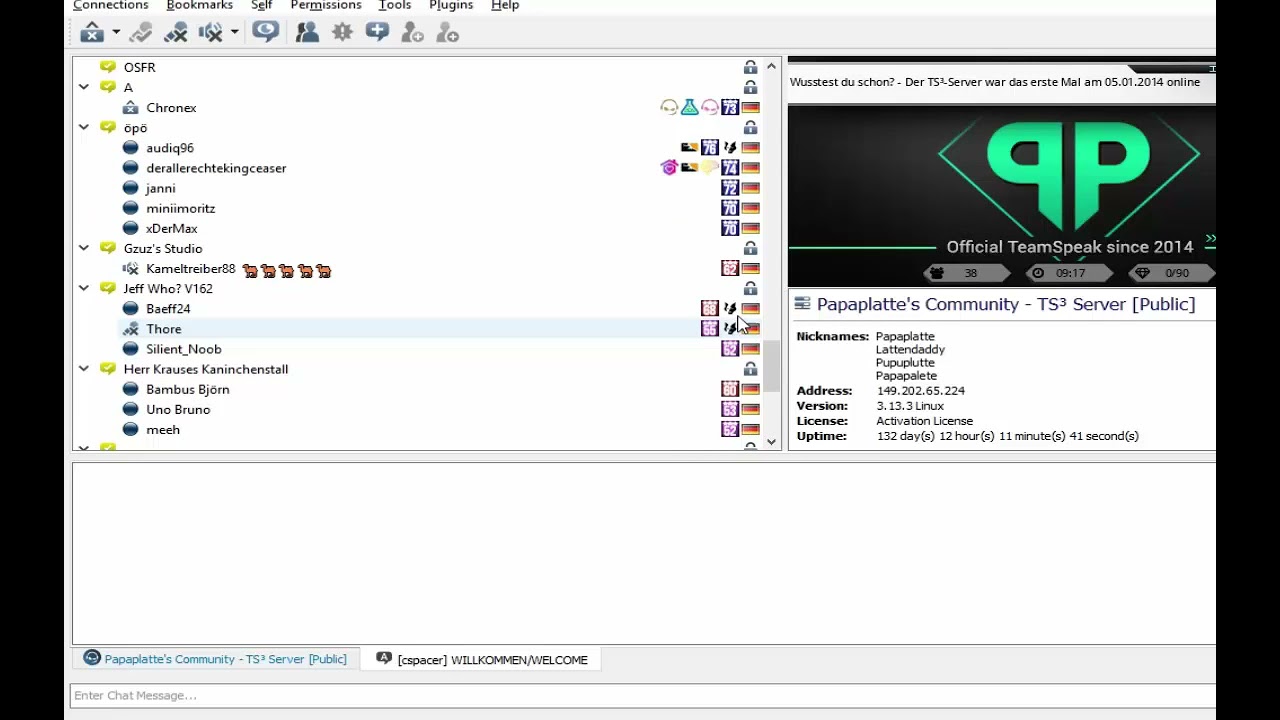
Task: Toggle away status in toolbar
Action: (92, 33)
